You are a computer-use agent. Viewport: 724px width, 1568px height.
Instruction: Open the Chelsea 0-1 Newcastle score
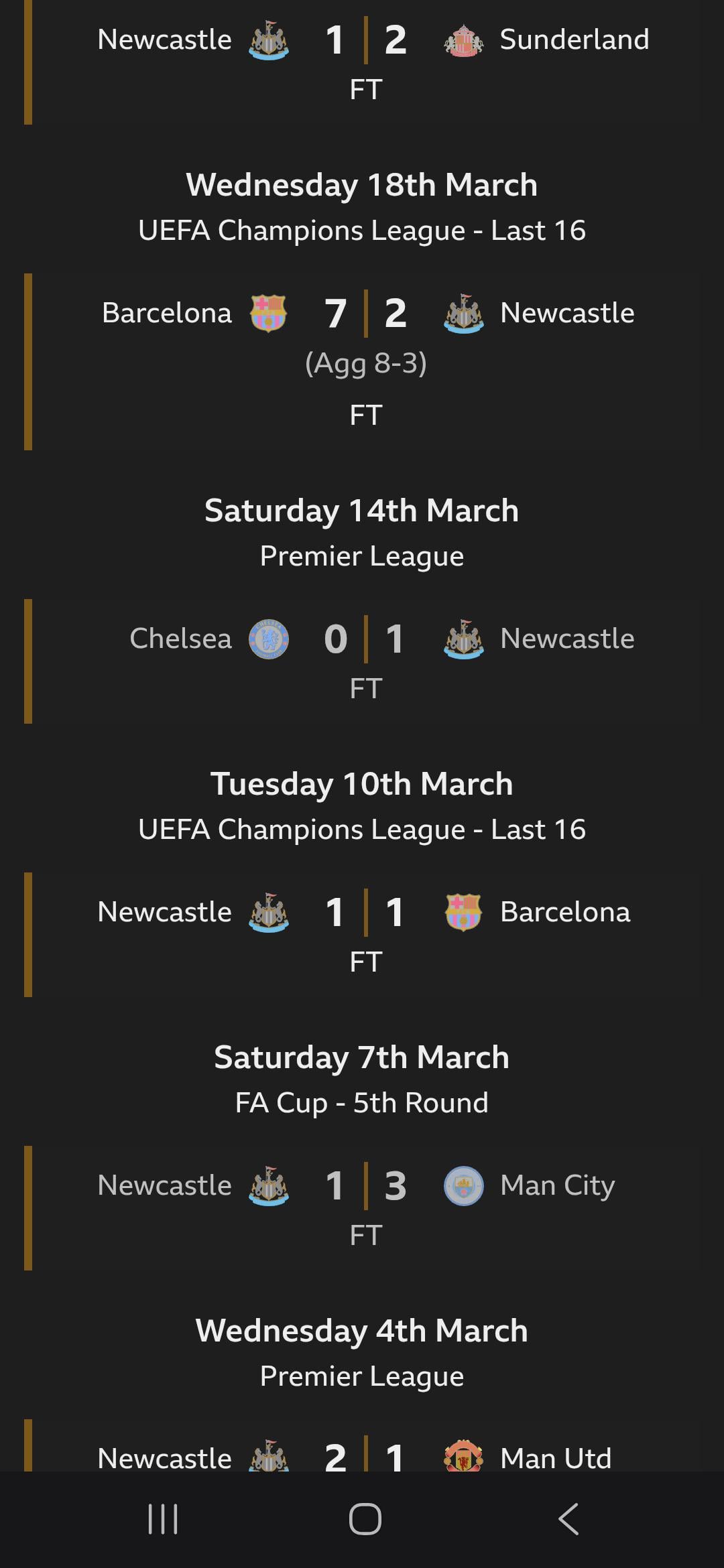click(365, 639)
